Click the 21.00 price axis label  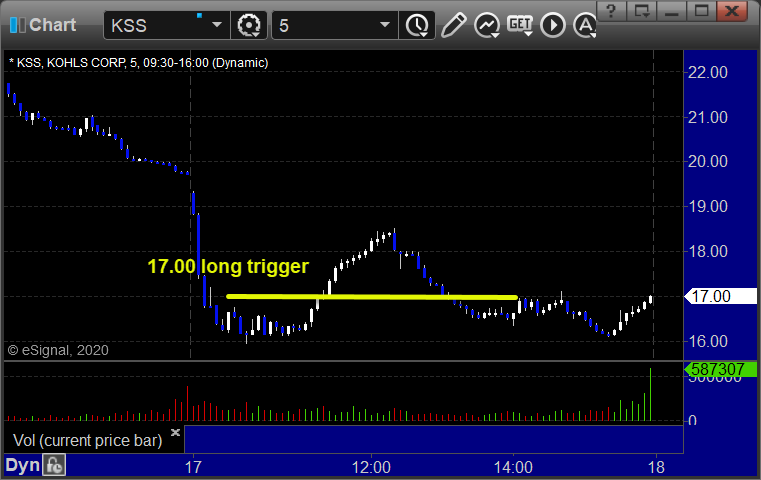pos(708,117)
